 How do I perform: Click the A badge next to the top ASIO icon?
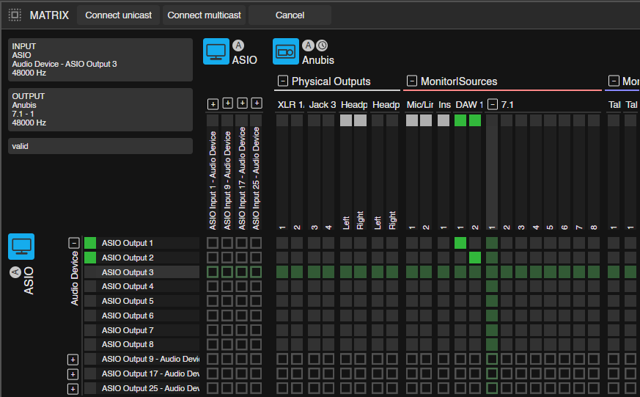(238, 45)
